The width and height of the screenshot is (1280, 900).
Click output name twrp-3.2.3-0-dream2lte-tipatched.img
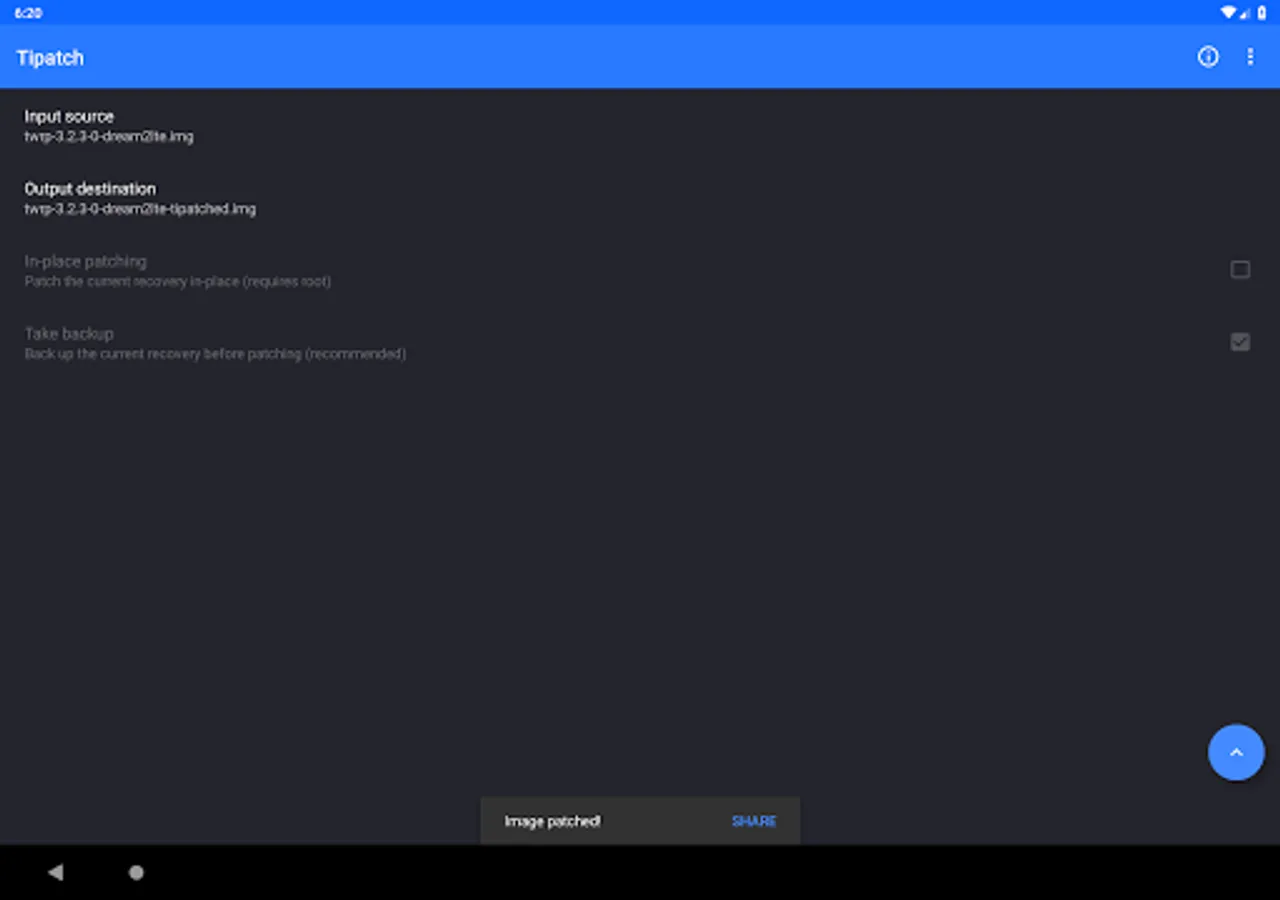point(140,209)
